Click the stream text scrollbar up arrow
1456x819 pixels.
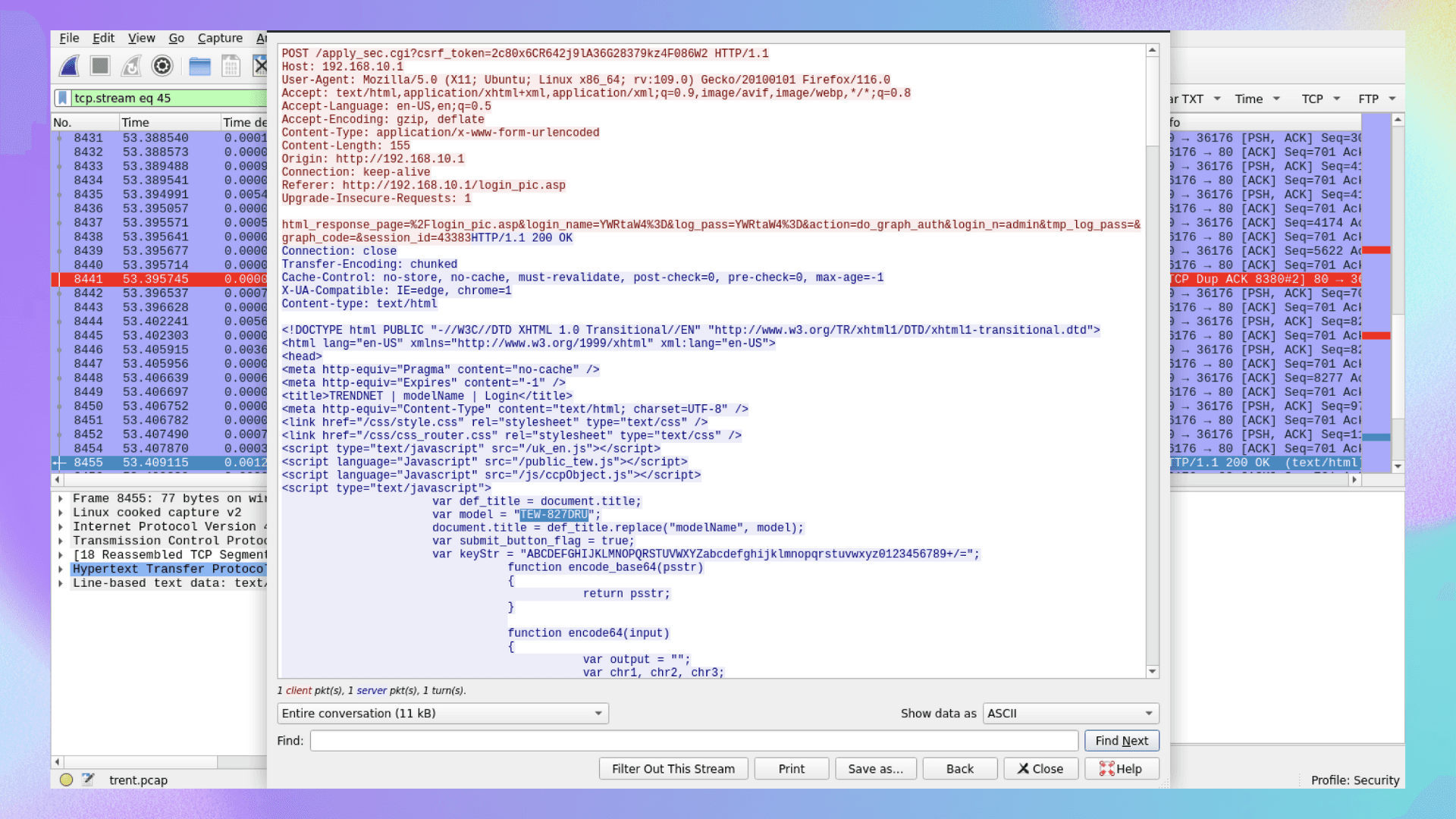pos(1153,50)
